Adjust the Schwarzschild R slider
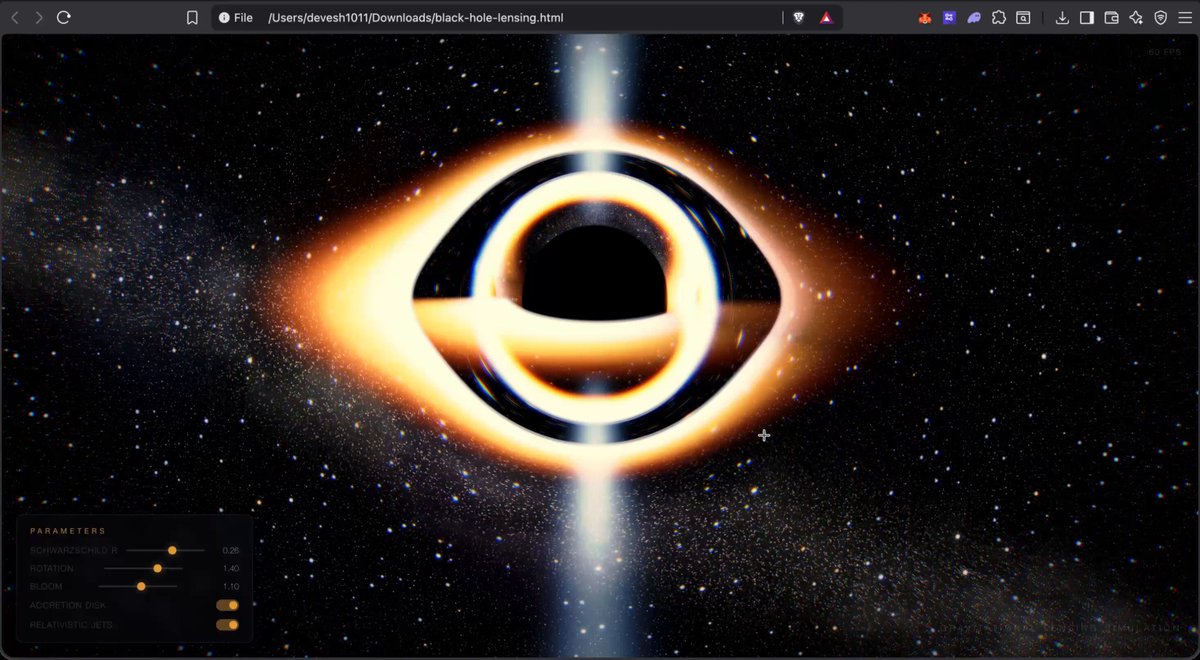 point(165,550)
